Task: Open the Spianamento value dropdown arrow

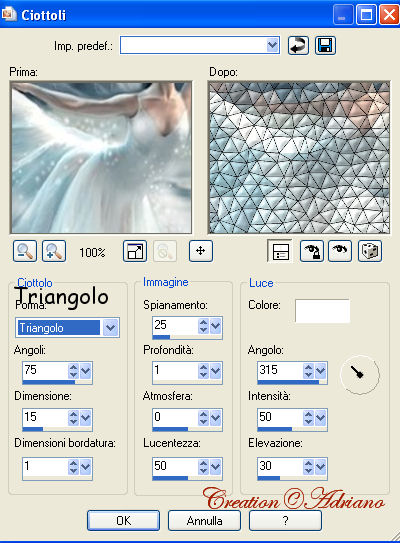Action: pyautogui.click(x=215, y=326)
